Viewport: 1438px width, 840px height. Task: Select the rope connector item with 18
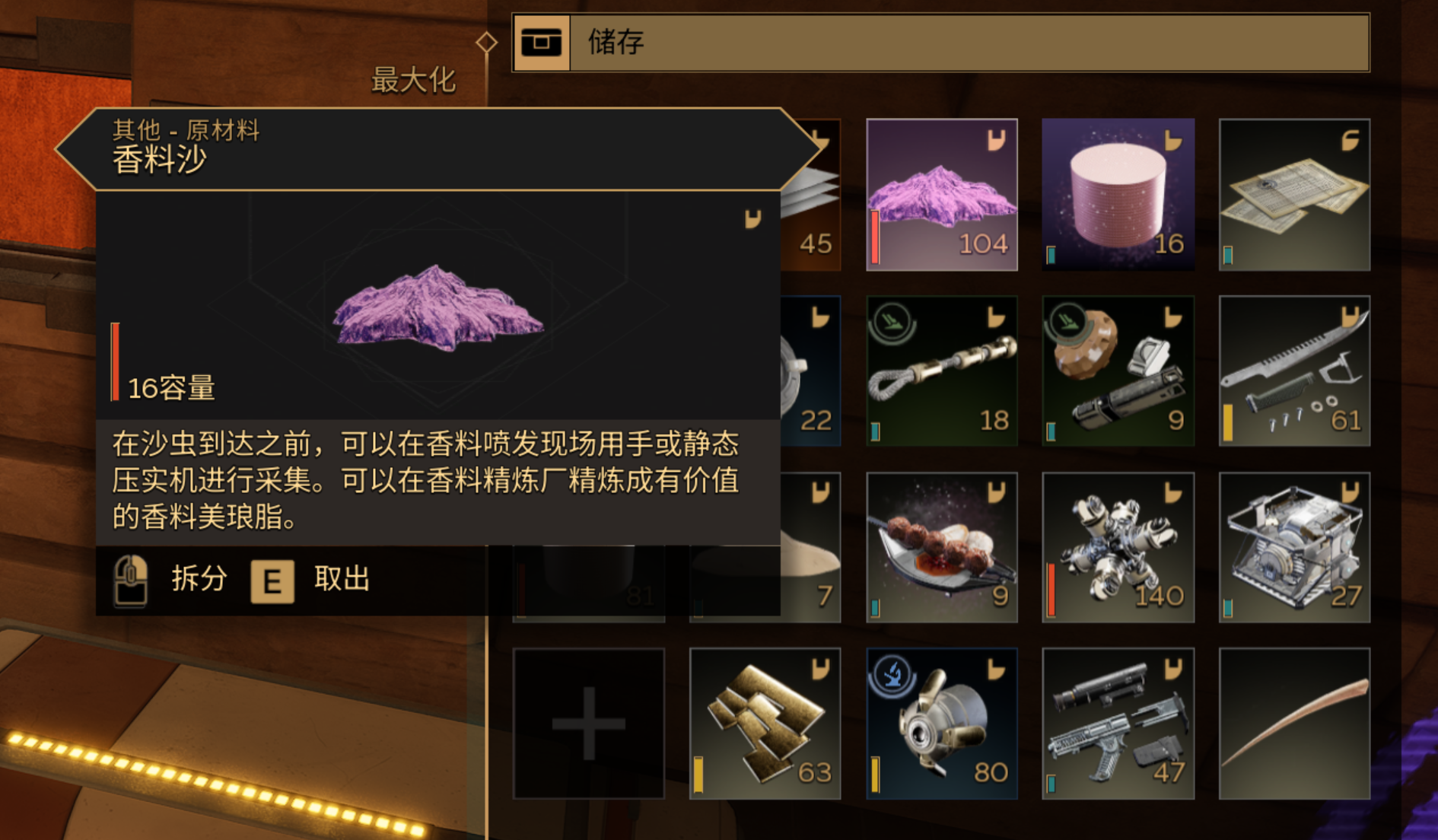942,371
